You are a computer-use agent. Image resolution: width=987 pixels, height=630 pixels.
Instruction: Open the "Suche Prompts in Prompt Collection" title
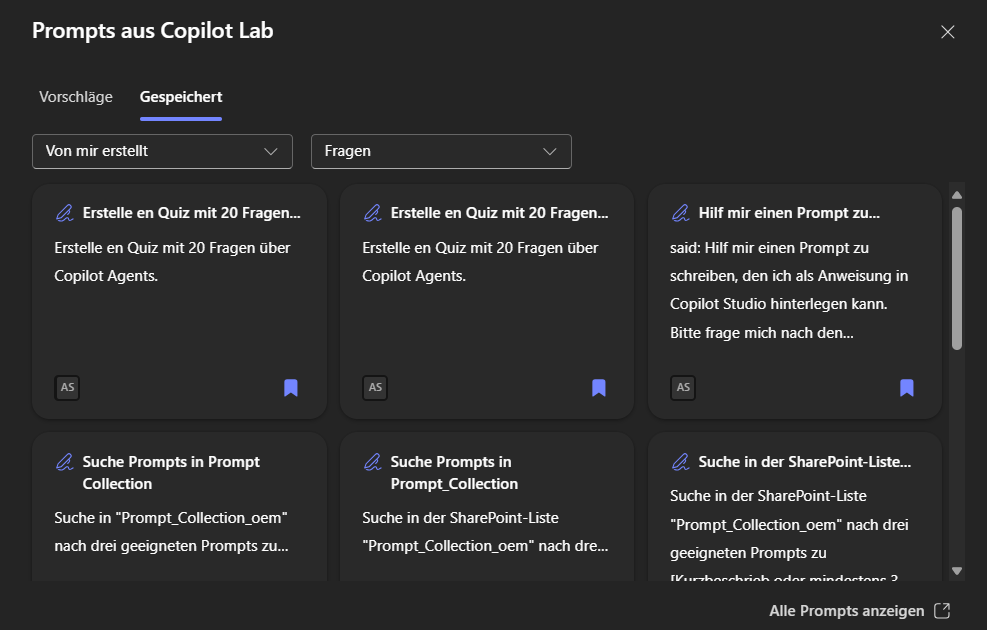point(171,473)
